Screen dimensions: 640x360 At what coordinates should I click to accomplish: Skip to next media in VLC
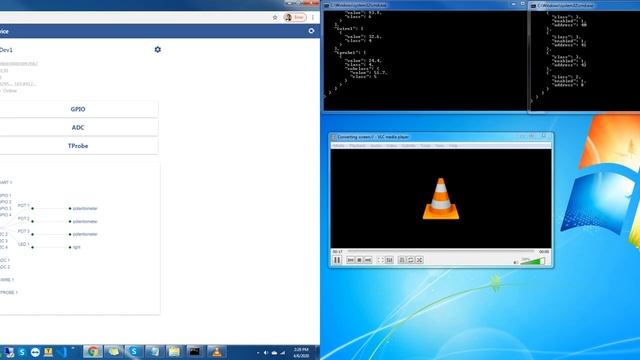pos(368,260)
